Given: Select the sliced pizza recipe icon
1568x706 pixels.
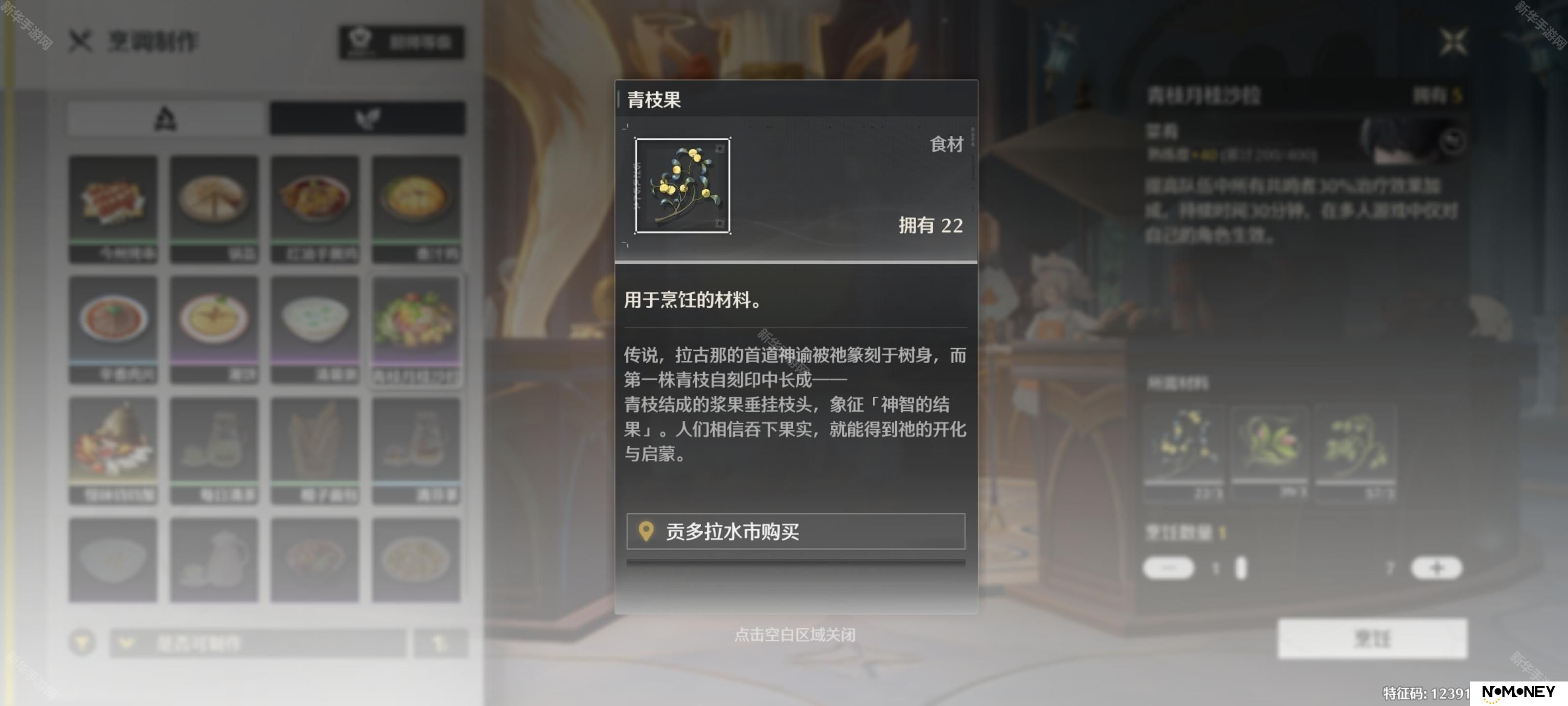Looking at the screenshot, I should (214, 209).
